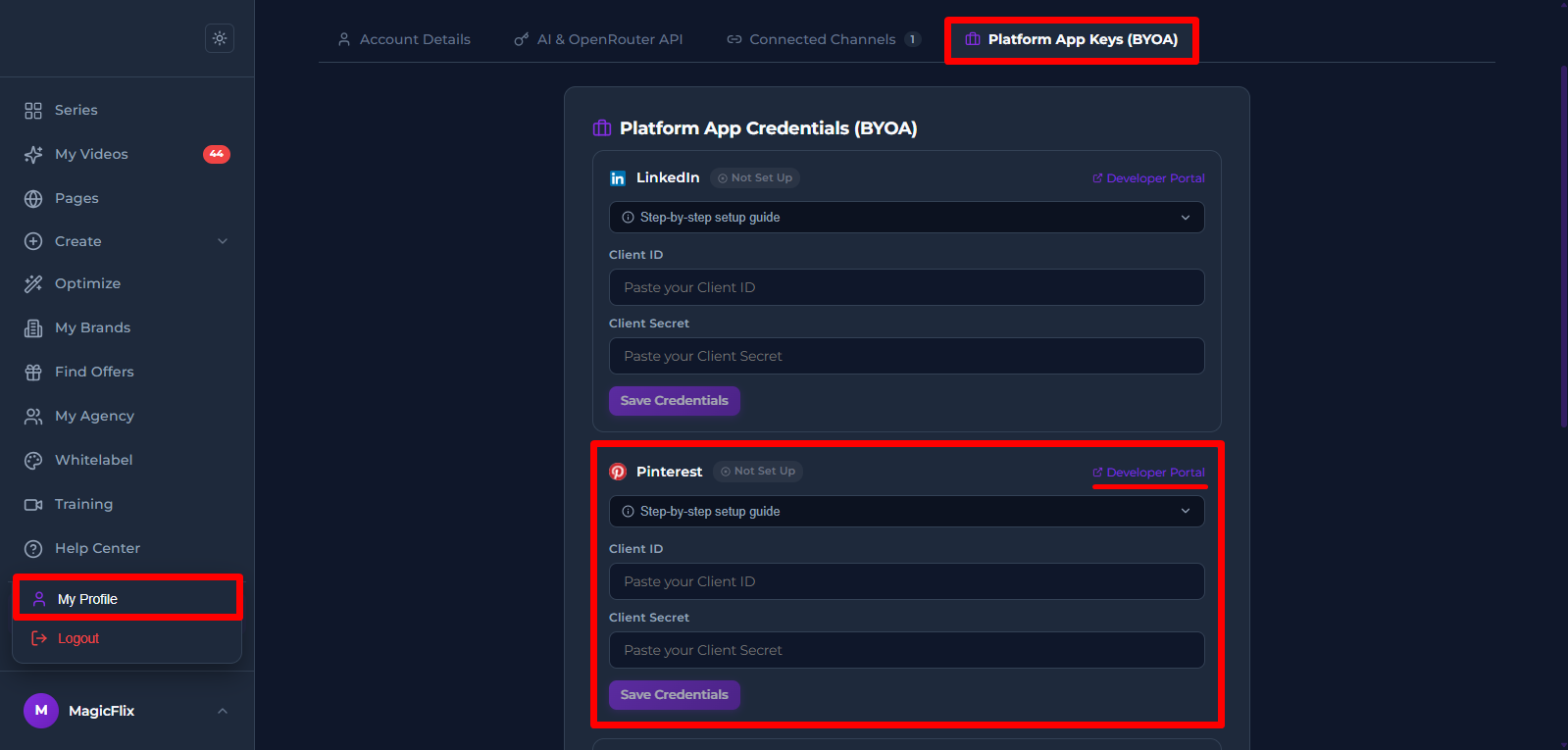Screen dimensions: 1568x750
Task: Select Platform App Keys (BYOA) tab
Action: click(x=1072, y=39)
